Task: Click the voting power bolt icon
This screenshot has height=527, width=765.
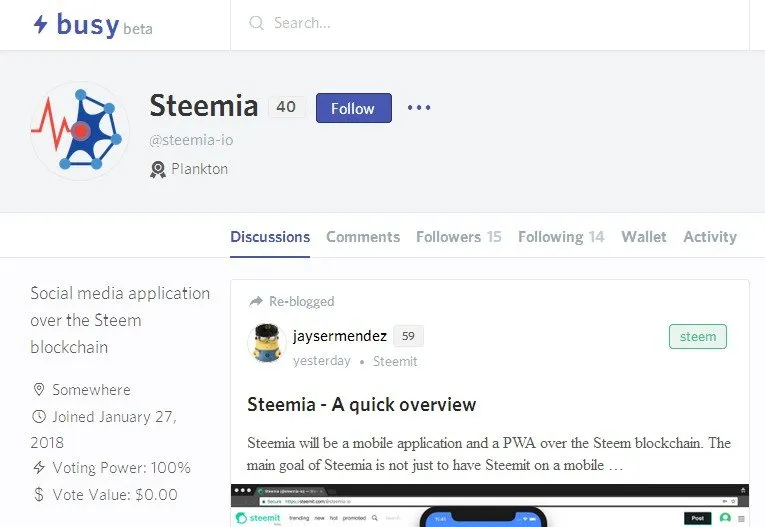Action: click(39, 467)
